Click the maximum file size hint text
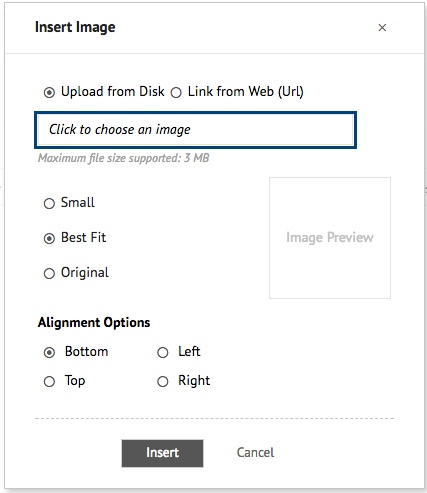Screen dimensions: 427x493 (x=124, y=158)
